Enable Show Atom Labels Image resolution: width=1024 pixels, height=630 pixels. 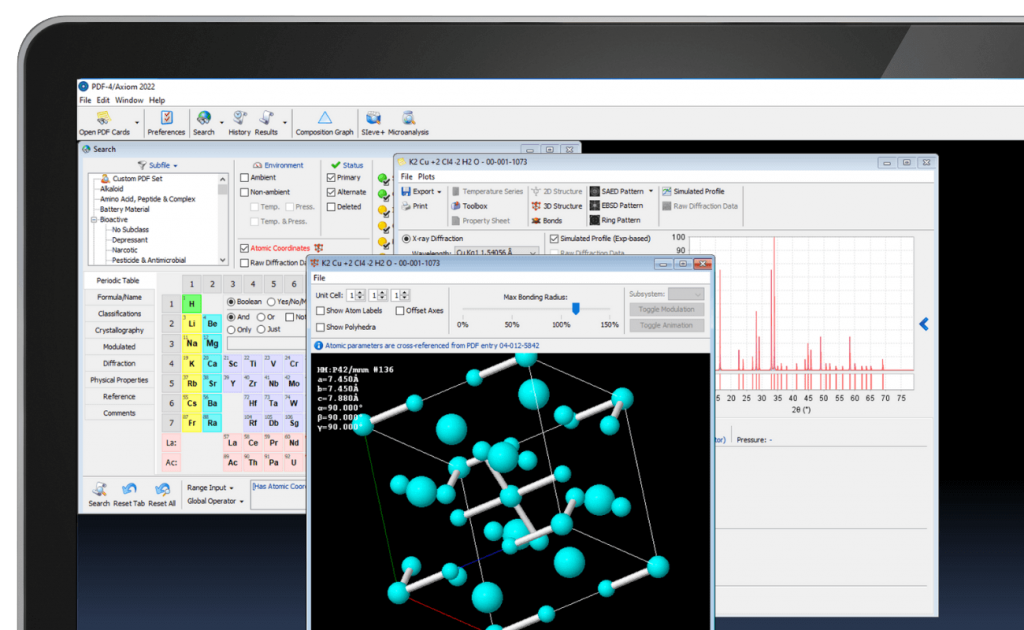pos(321,311)
